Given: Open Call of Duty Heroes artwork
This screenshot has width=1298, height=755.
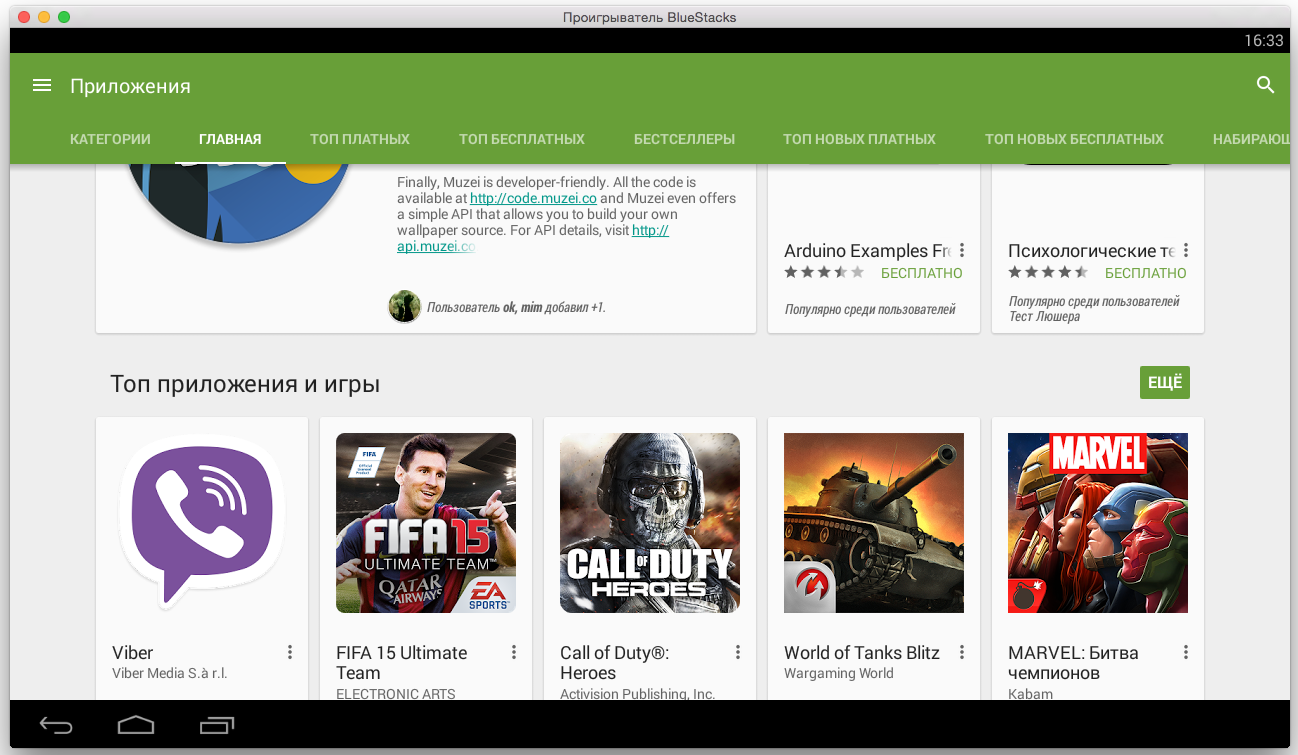Looking at the screenshot, I should 650,523.
